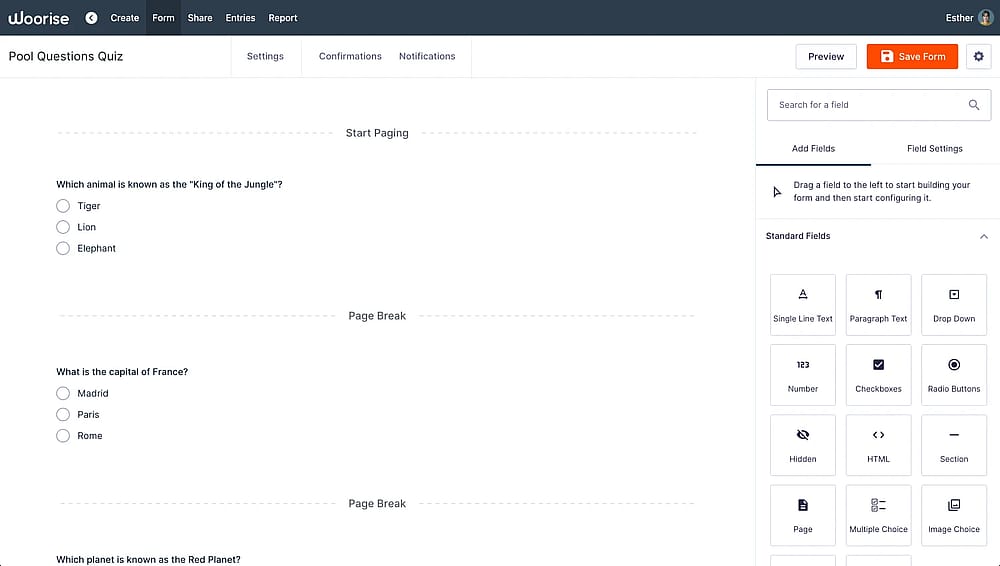Open the Share menu item
The image size is (1000, 566).
pyautogui.click(x=200, y=18)
